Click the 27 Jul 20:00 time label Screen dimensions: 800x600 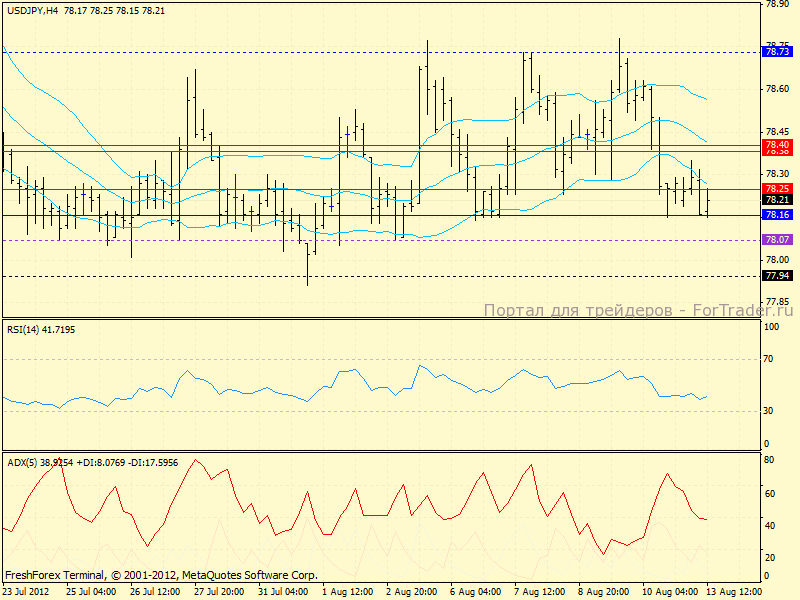pos(220,592)
